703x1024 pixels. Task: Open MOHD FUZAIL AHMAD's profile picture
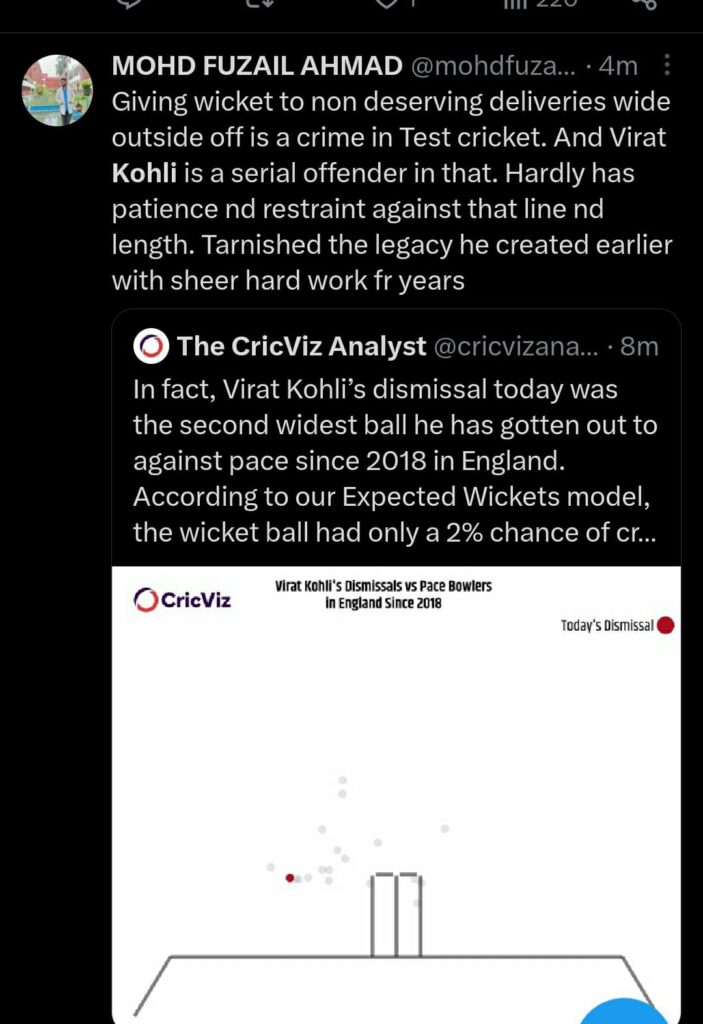click(57, 90)
